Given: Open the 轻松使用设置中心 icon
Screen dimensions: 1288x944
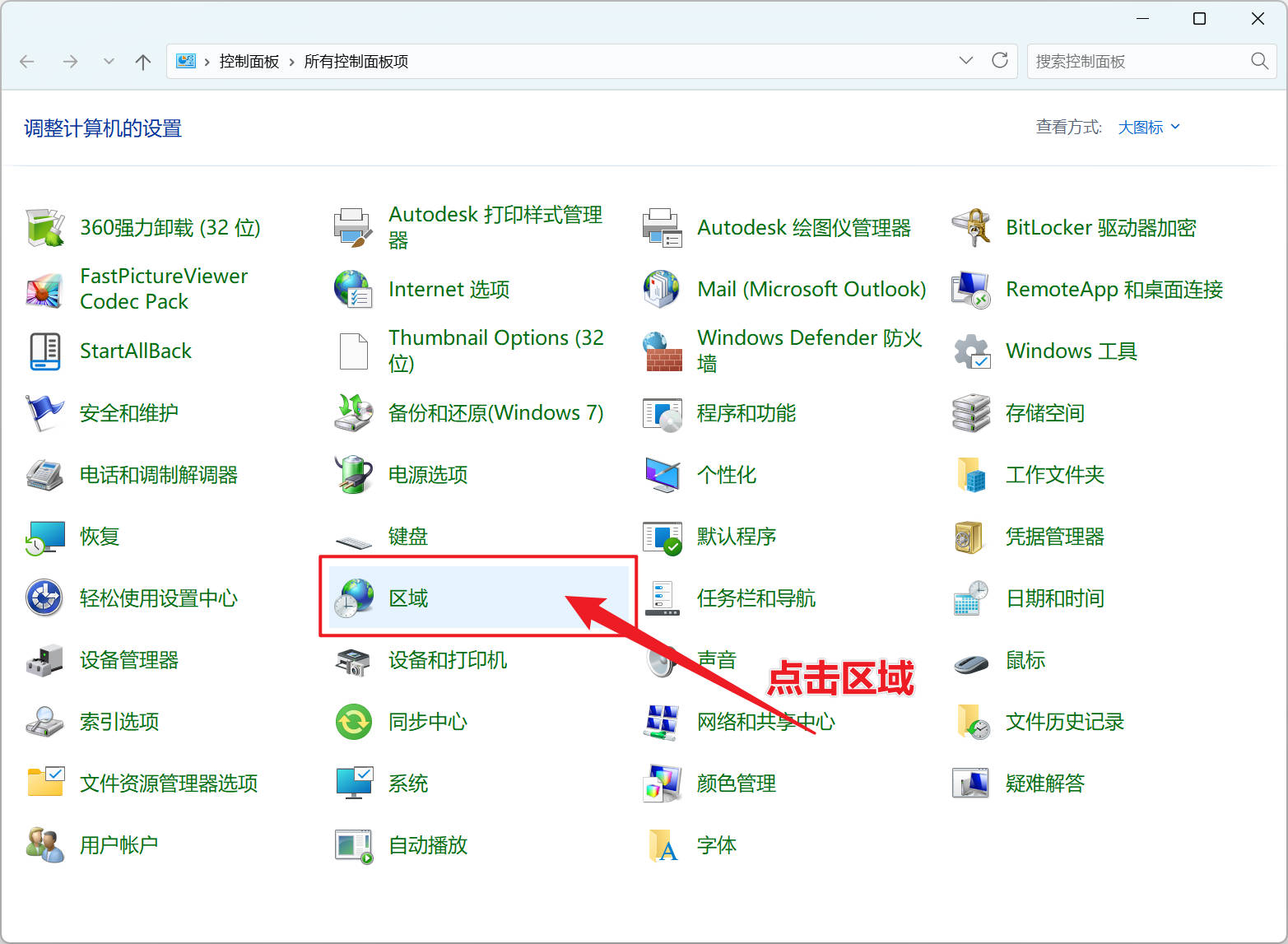Looking at the screenshot, I should pyautogui.click(x=45, y=598).
